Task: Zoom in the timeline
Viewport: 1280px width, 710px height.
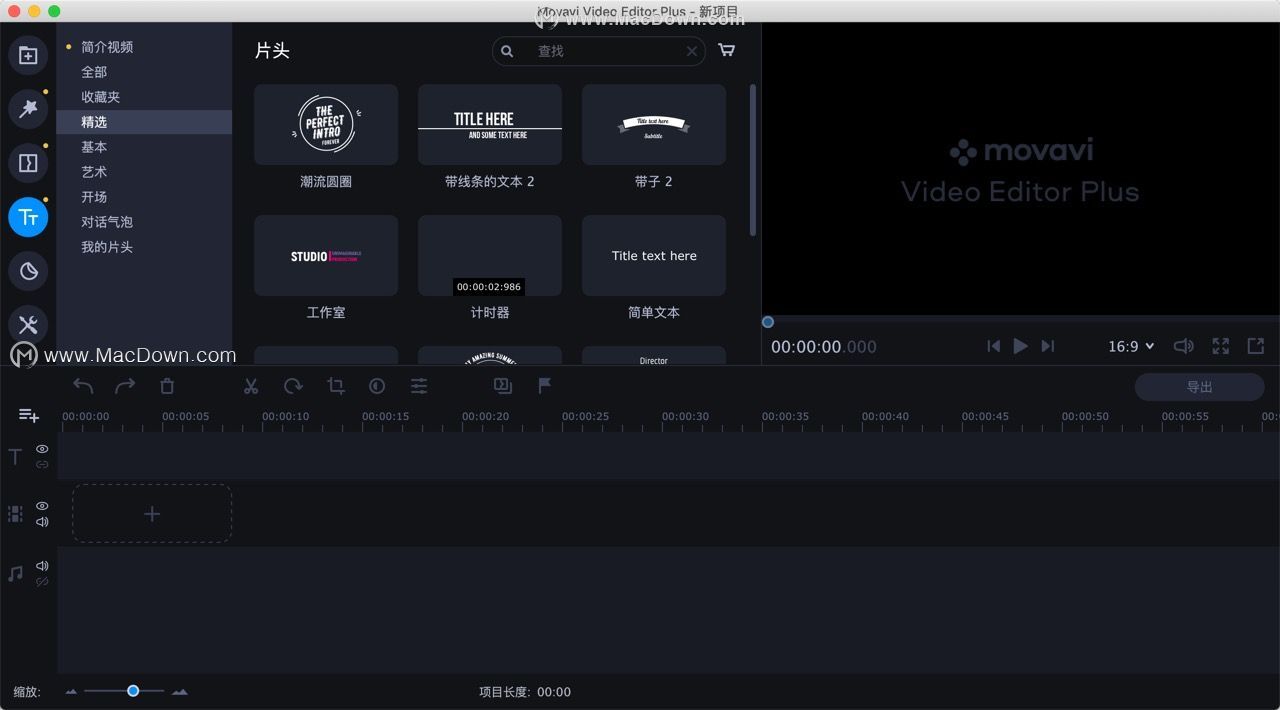Action: [180, 692]
